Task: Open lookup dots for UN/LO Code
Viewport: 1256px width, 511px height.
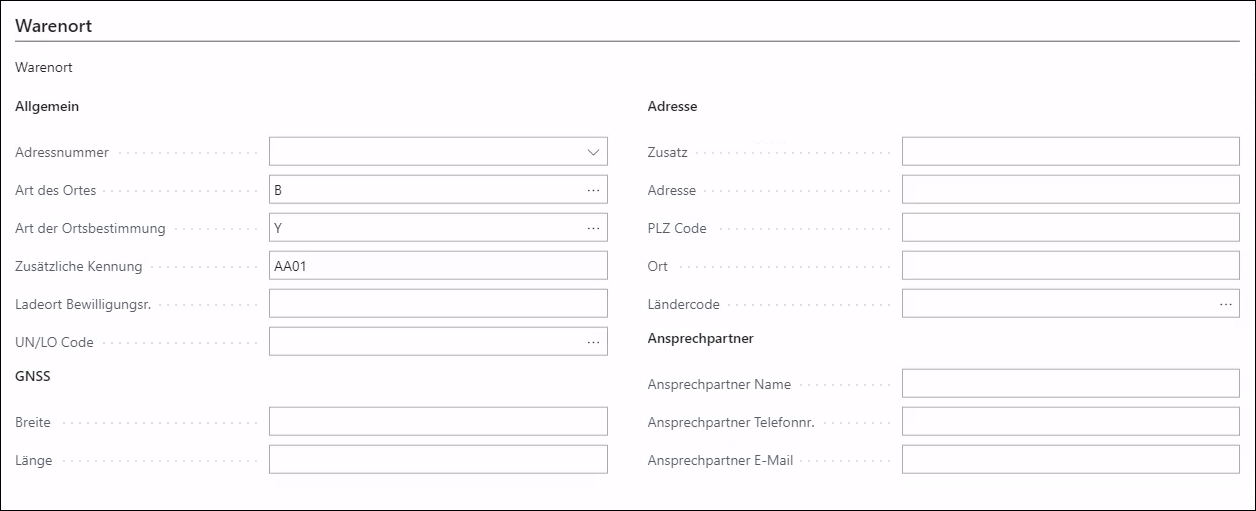Action: tap(593, 342)
